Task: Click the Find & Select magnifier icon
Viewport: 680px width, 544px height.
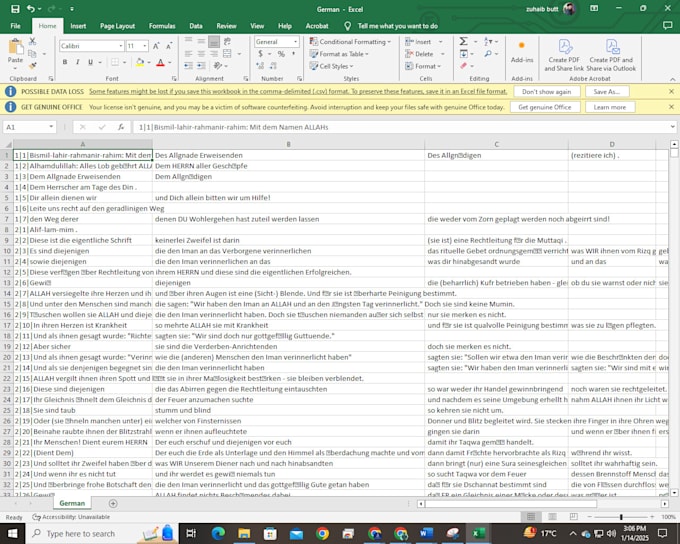Action: point(489,54)
